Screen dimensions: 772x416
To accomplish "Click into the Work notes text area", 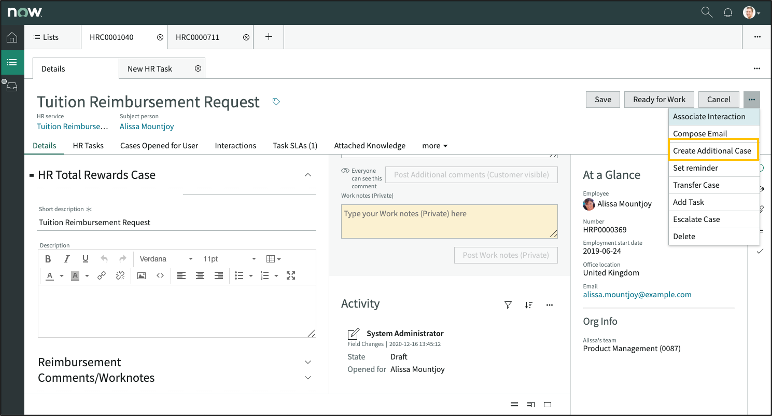I will click(449, 222).
